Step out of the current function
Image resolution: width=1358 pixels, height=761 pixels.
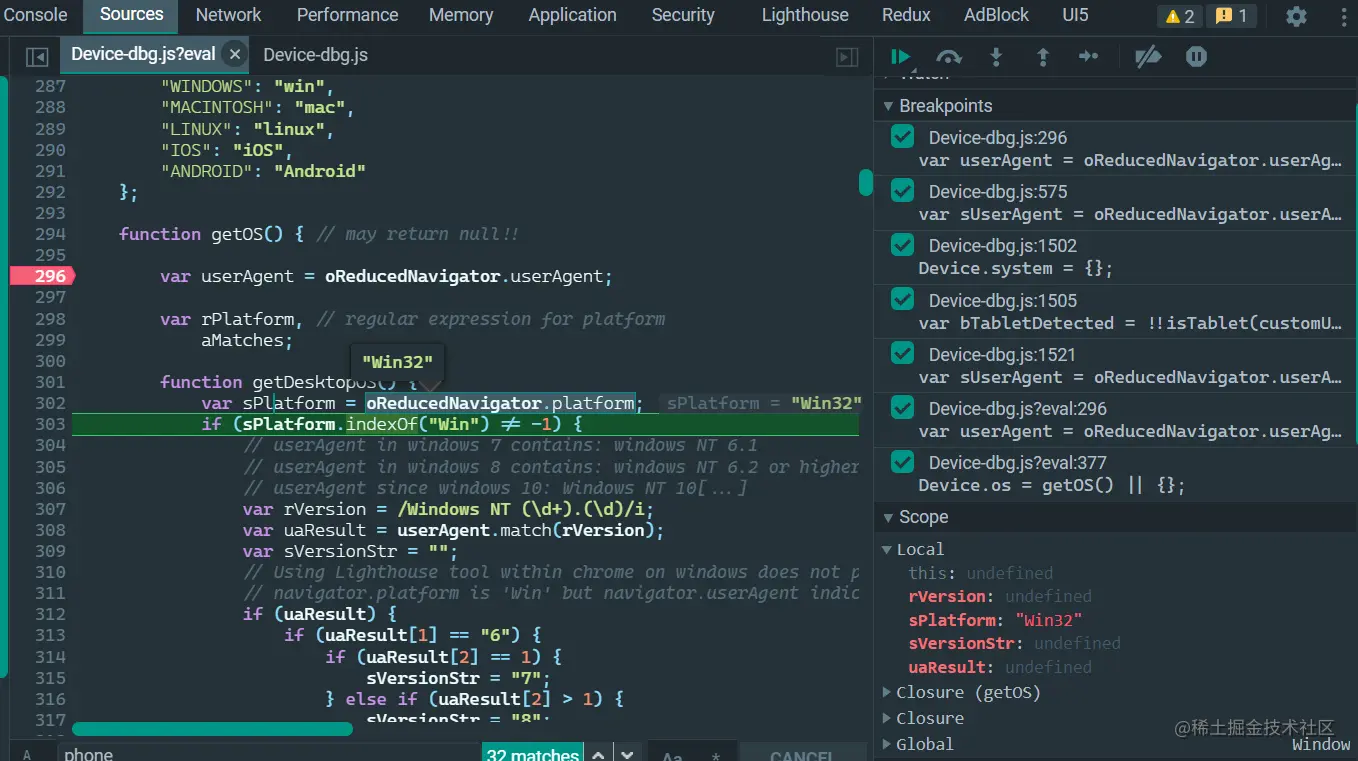[1042, 57]
